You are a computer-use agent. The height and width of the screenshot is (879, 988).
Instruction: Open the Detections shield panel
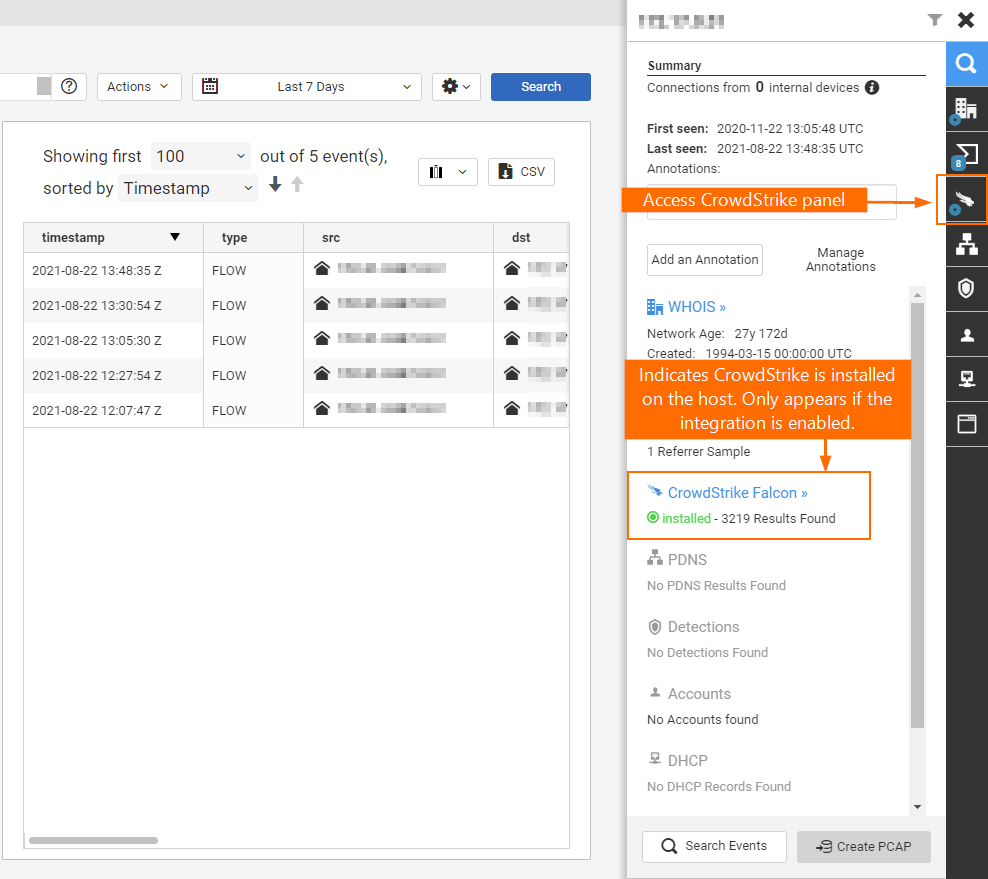click(x=966, y=289)
